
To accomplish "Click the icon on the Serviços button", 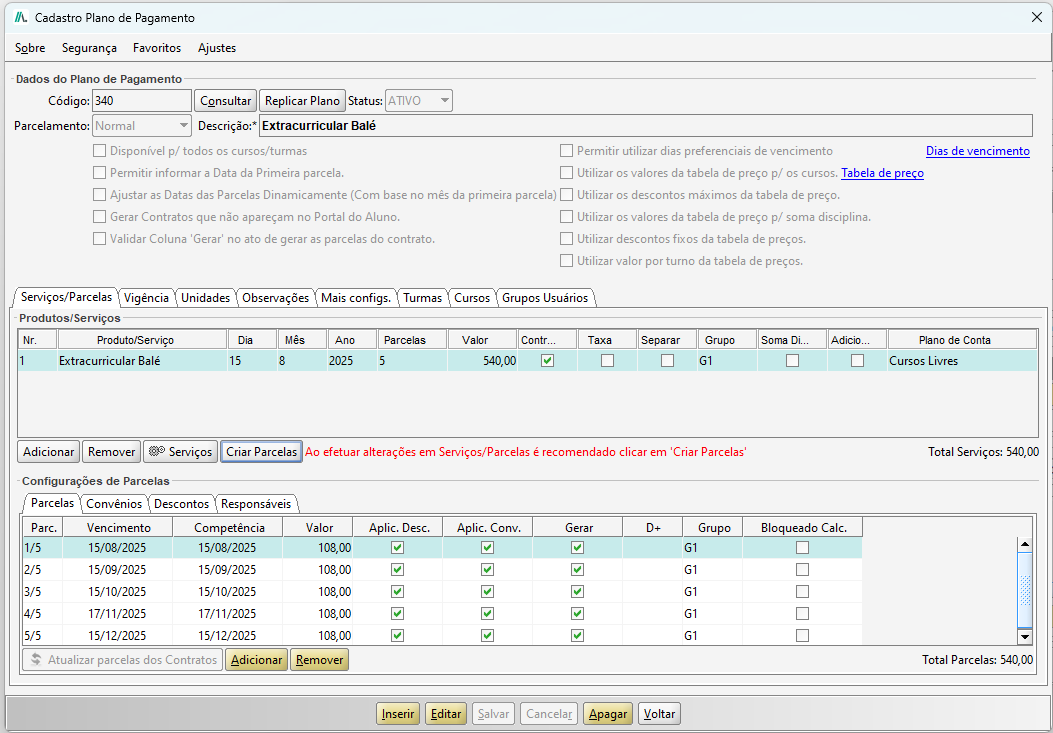I will pyautogui.click(x=156, y=451).
